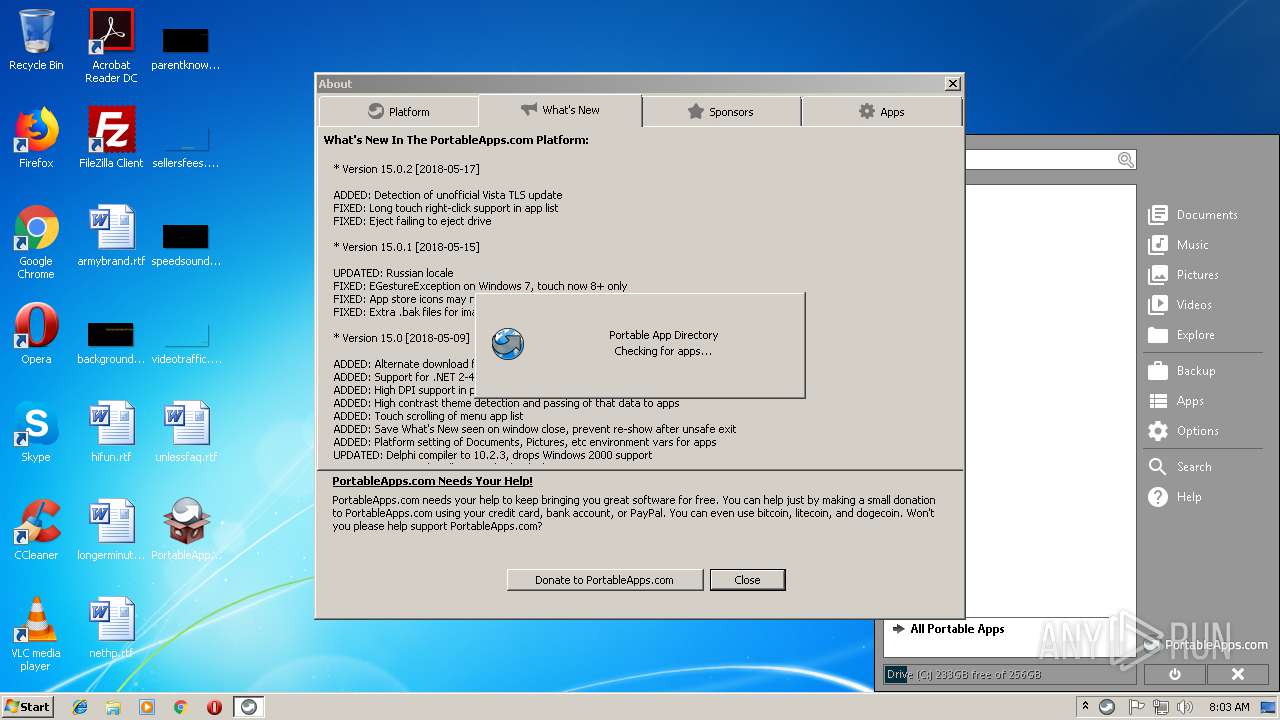The height and width of the screenshot is (720, 1280).
Task: Click the magnifier icon in search box
Action: point(1126,160)
